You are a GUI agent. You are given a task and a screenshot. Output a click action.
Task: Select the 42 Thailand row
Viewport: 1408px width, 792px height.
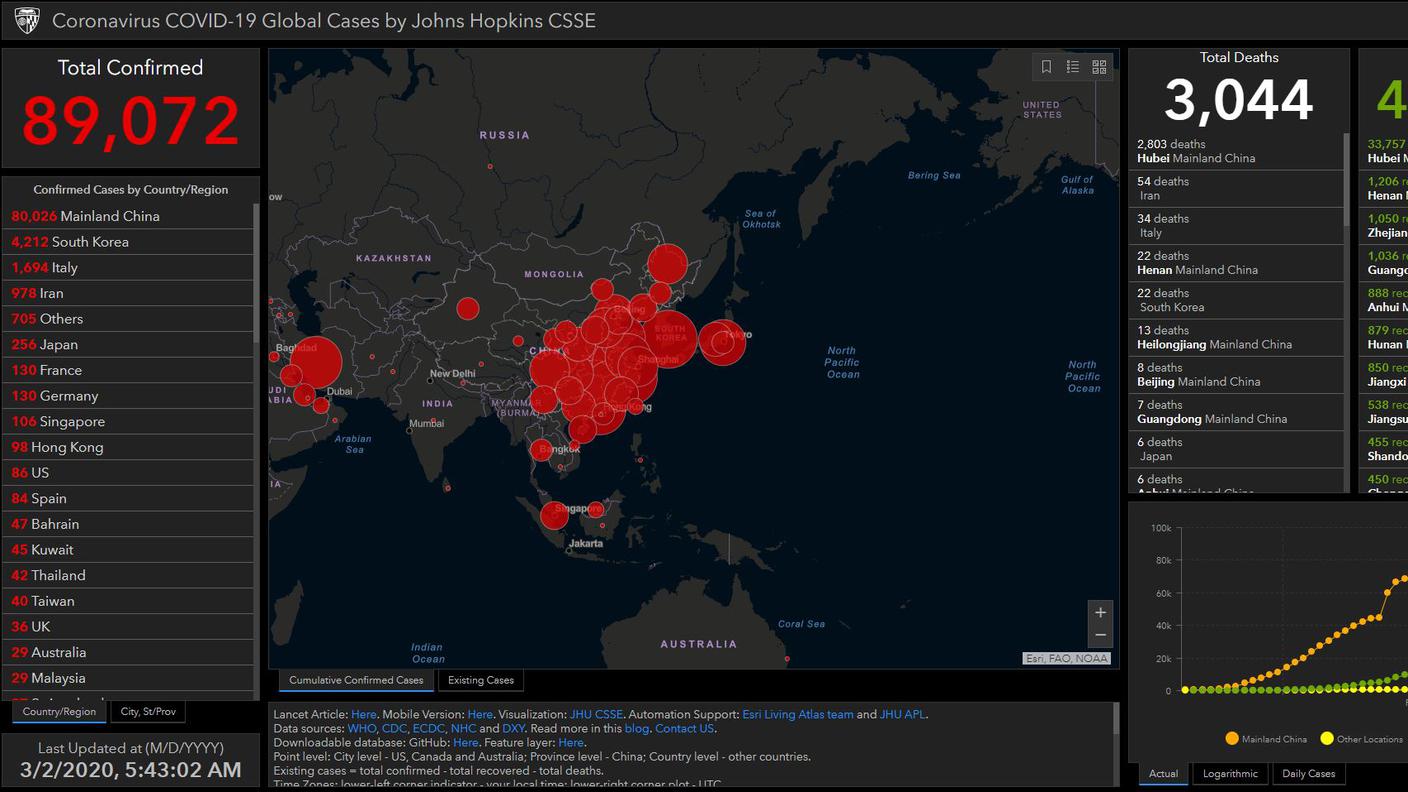[x=129, y=576]
